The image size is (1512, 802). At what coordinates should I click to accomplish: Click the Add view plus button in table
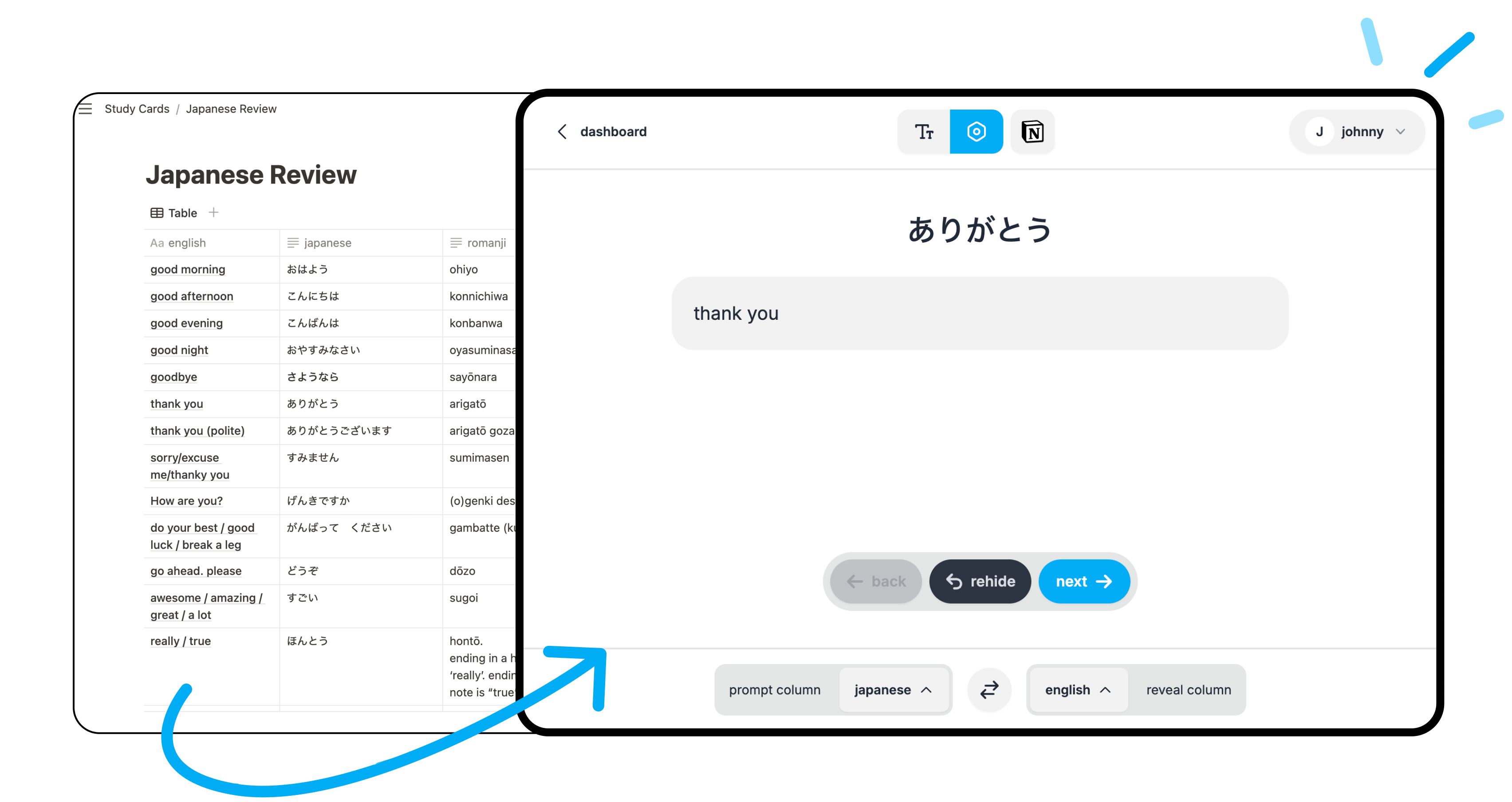pos(213,212)
